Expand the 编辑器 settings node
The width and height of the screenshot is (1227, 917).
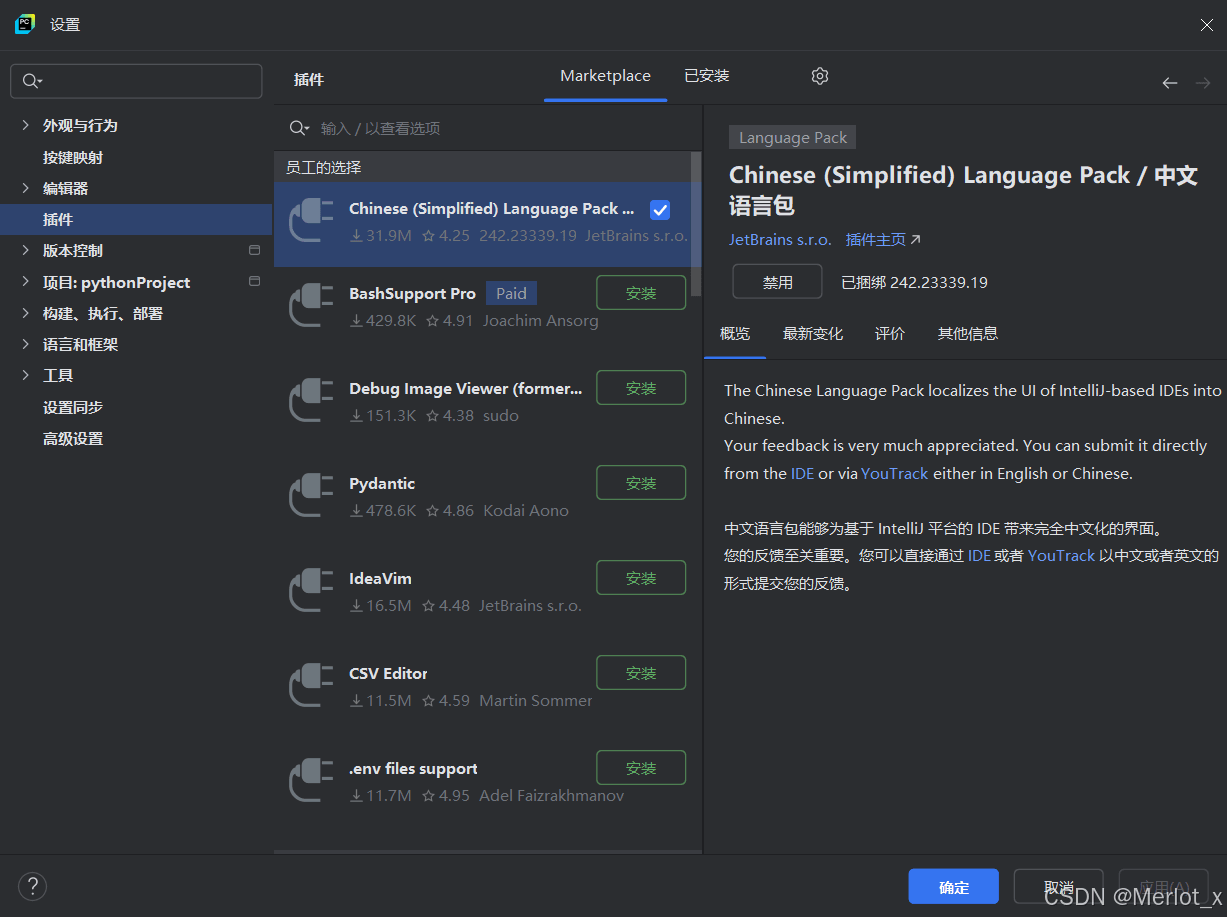click(26, 188)
